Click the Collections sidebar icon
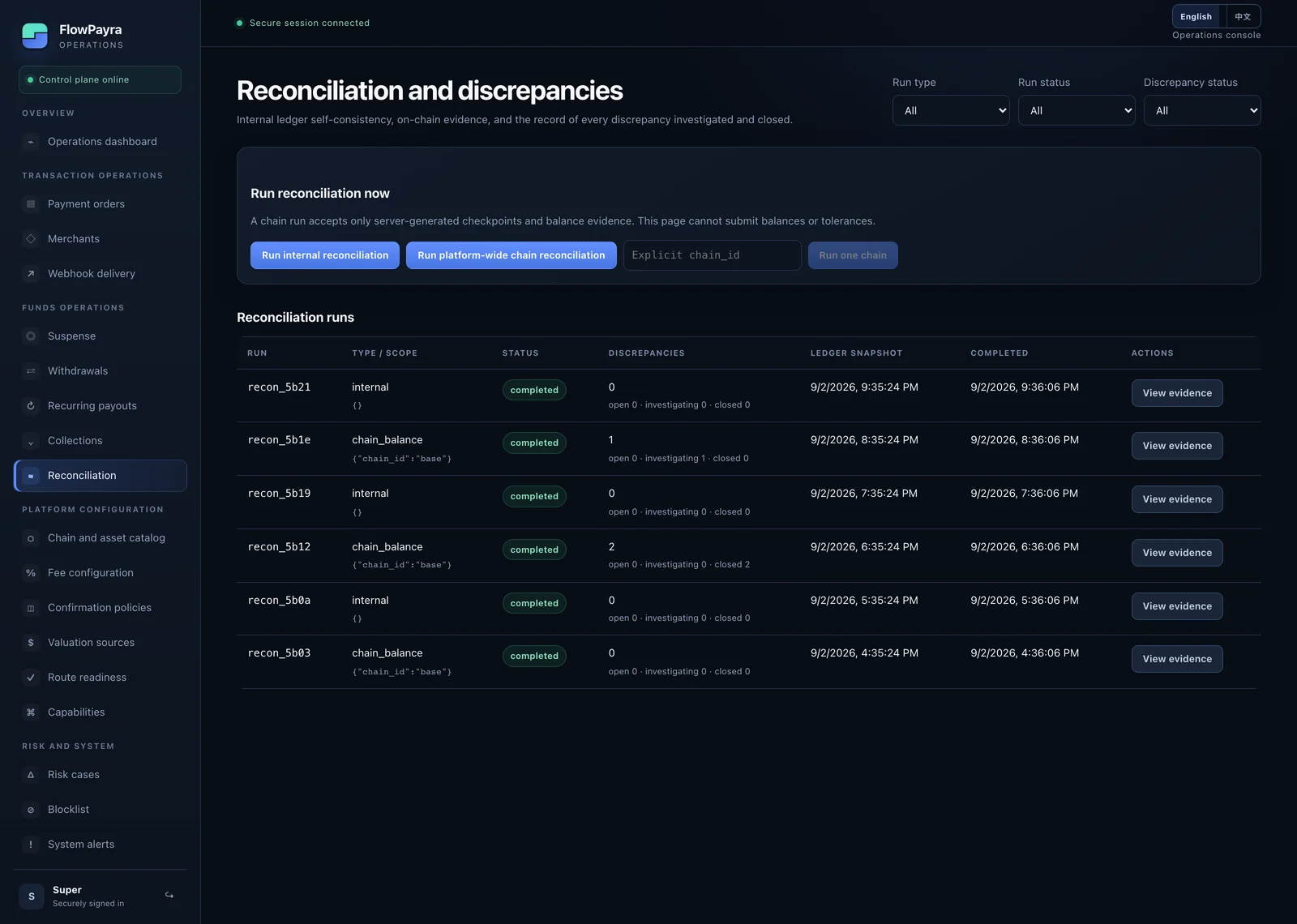The height and width of the screenshot is (924, 1297). click(x=31, y=441)
